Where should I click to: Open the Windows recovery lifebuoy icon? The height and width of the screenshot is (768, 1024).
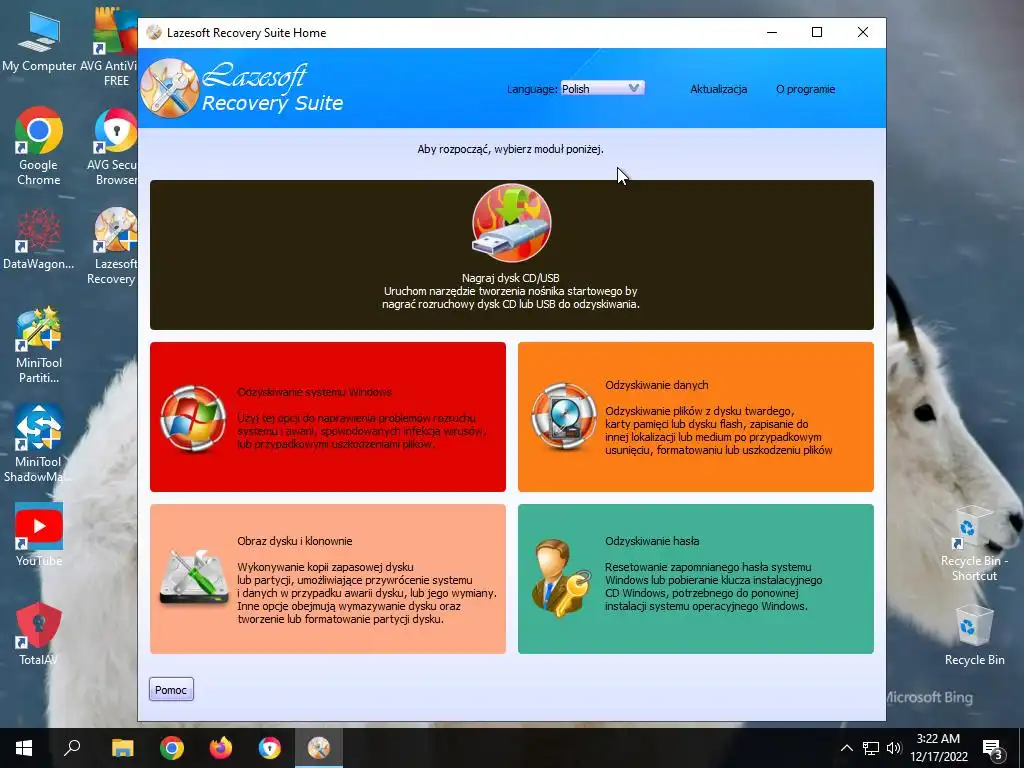coord(193,418)
